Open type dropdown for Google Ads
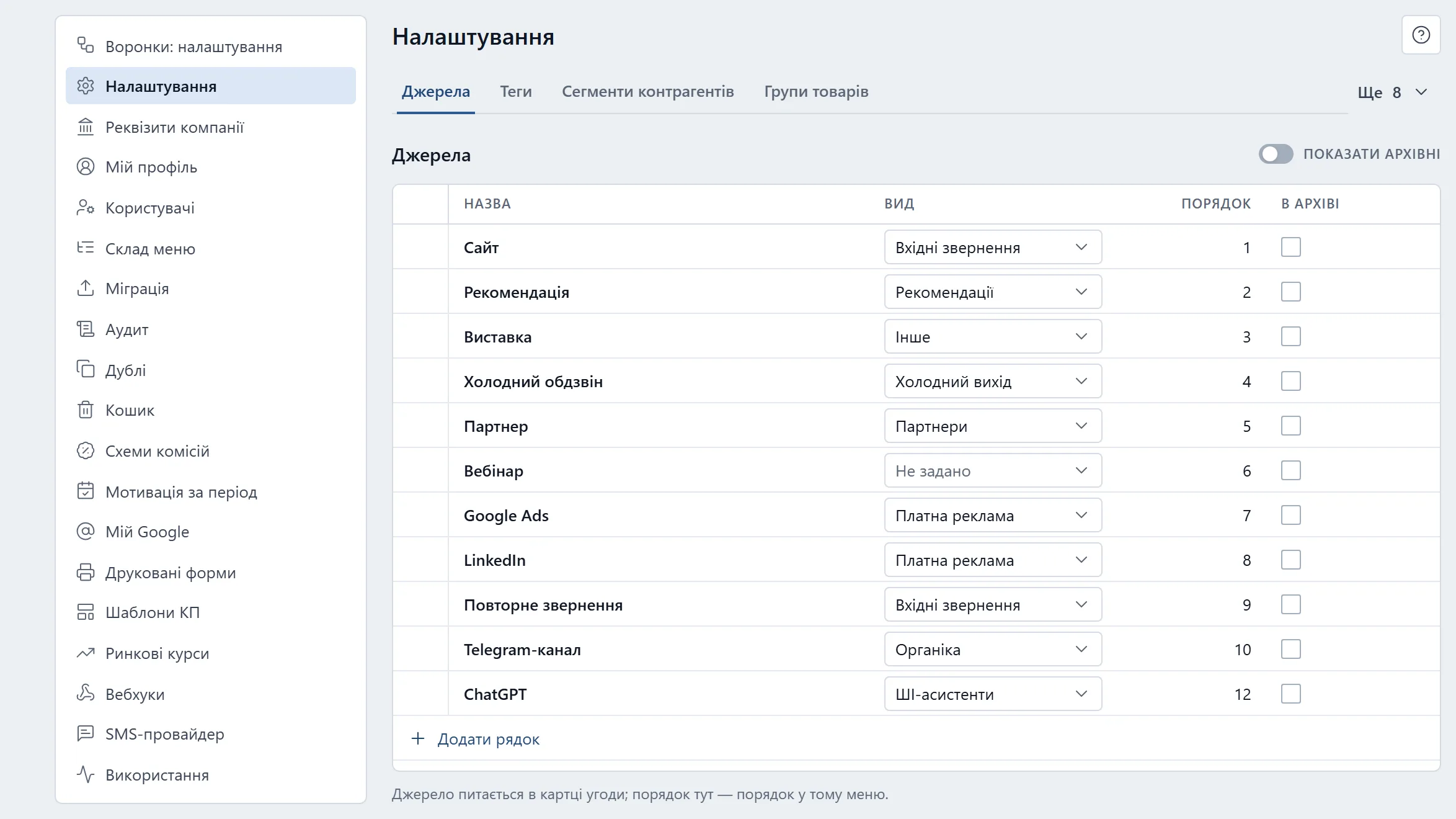The height and width of the screenshot is (819, 1456). 993,515
